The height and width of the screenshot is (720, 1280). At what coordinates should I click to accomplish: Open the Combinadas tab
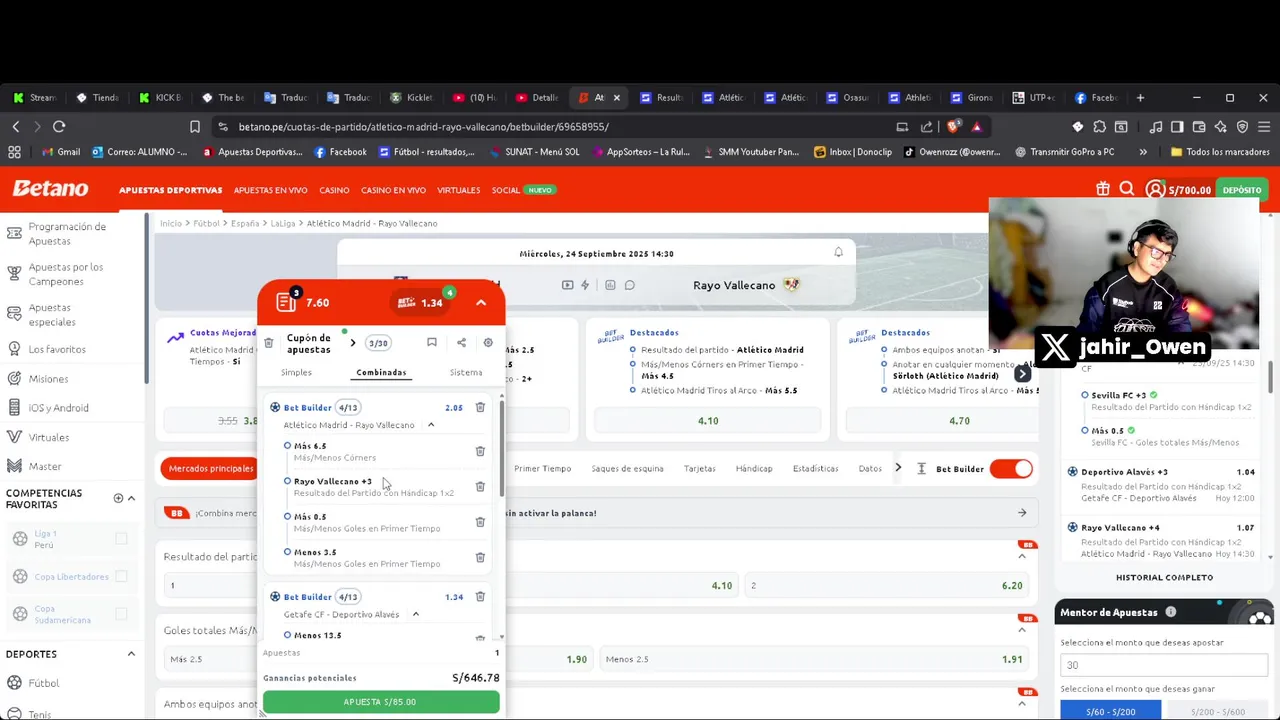(x=381, y=372)
